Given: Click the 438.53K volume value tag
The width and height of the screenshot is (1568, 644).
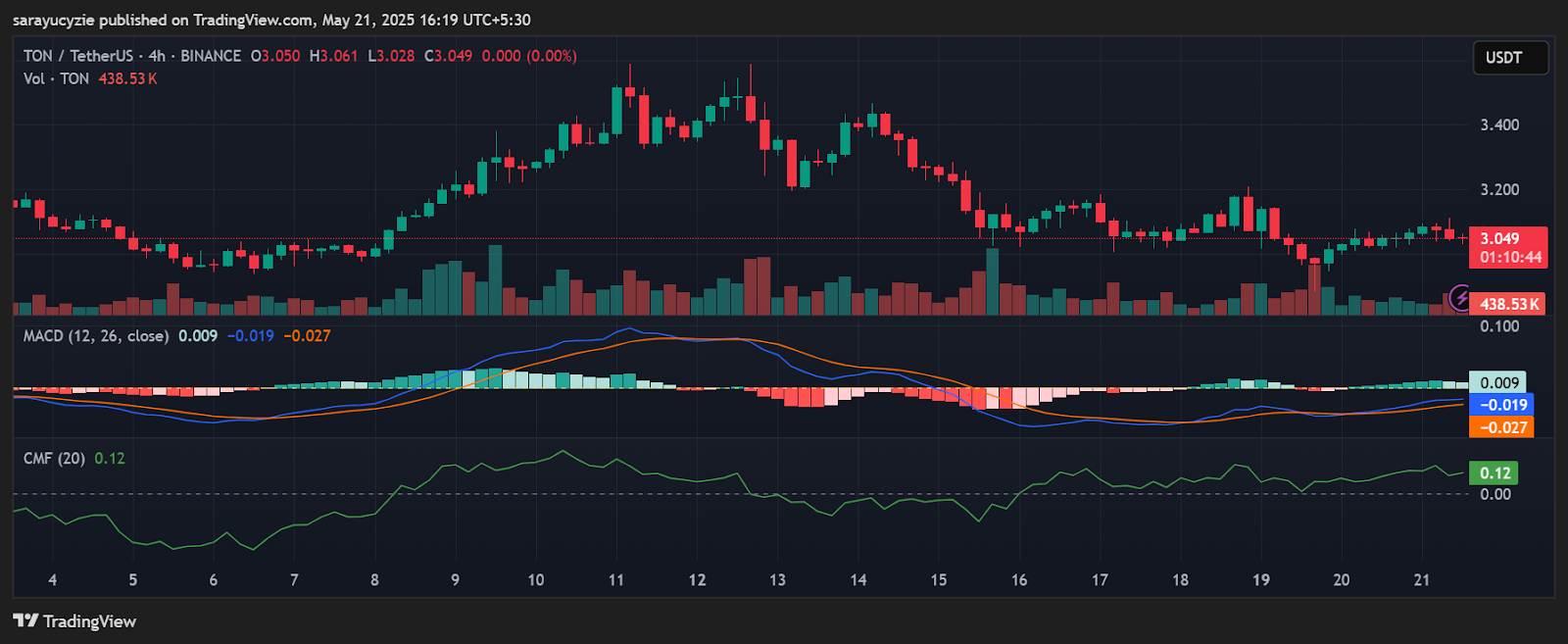Looking at the screenshot, I should [1508, 304].
